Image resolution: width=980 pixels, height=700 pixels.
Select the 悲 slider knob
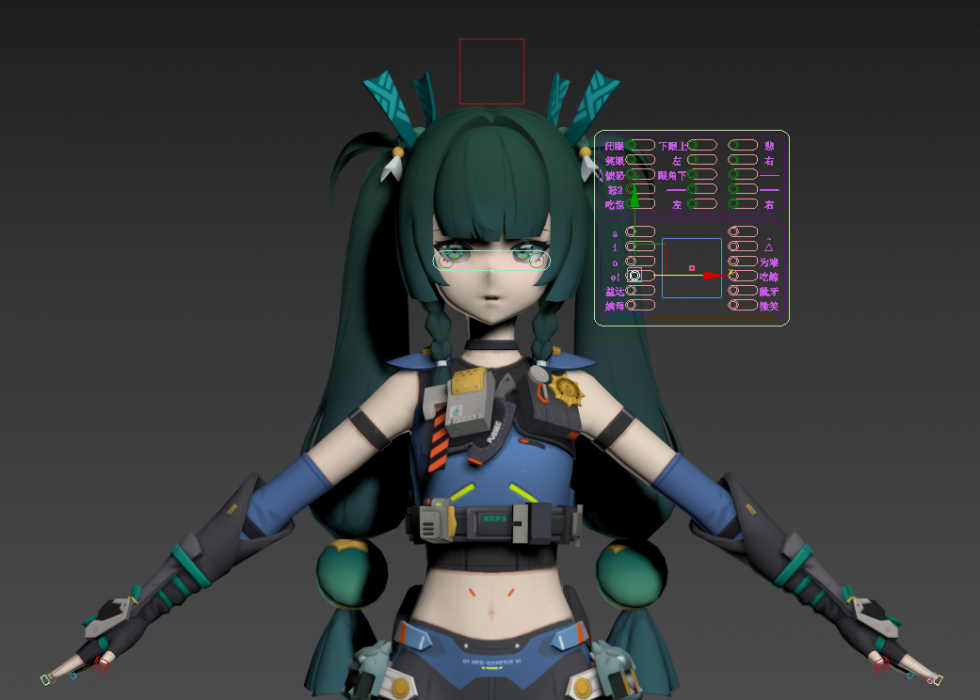[x=734, y=145]
